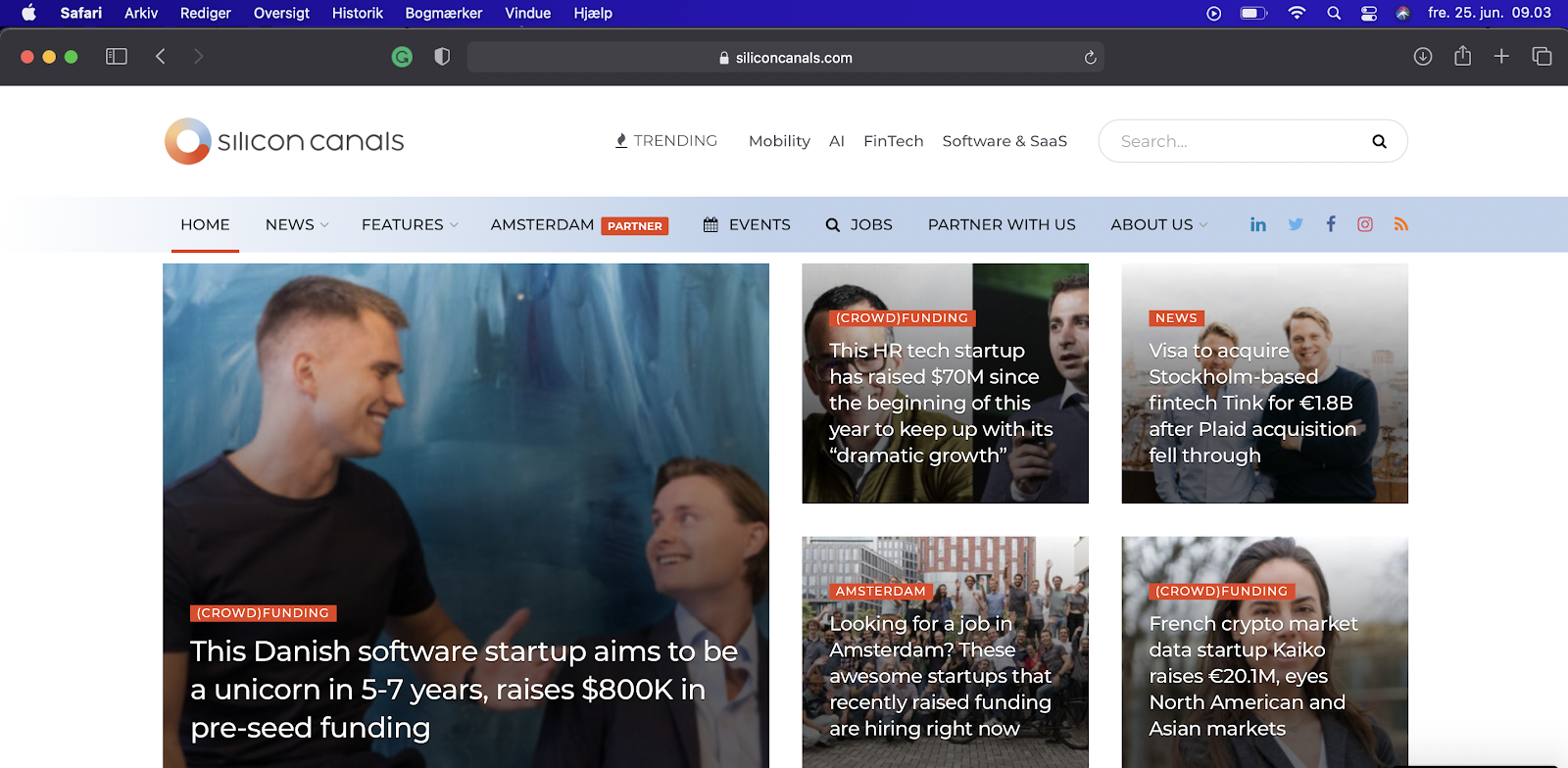This screenshot has width=1568, height=768.
Task: Open the Oversigt menu
Action: (281, 13)
